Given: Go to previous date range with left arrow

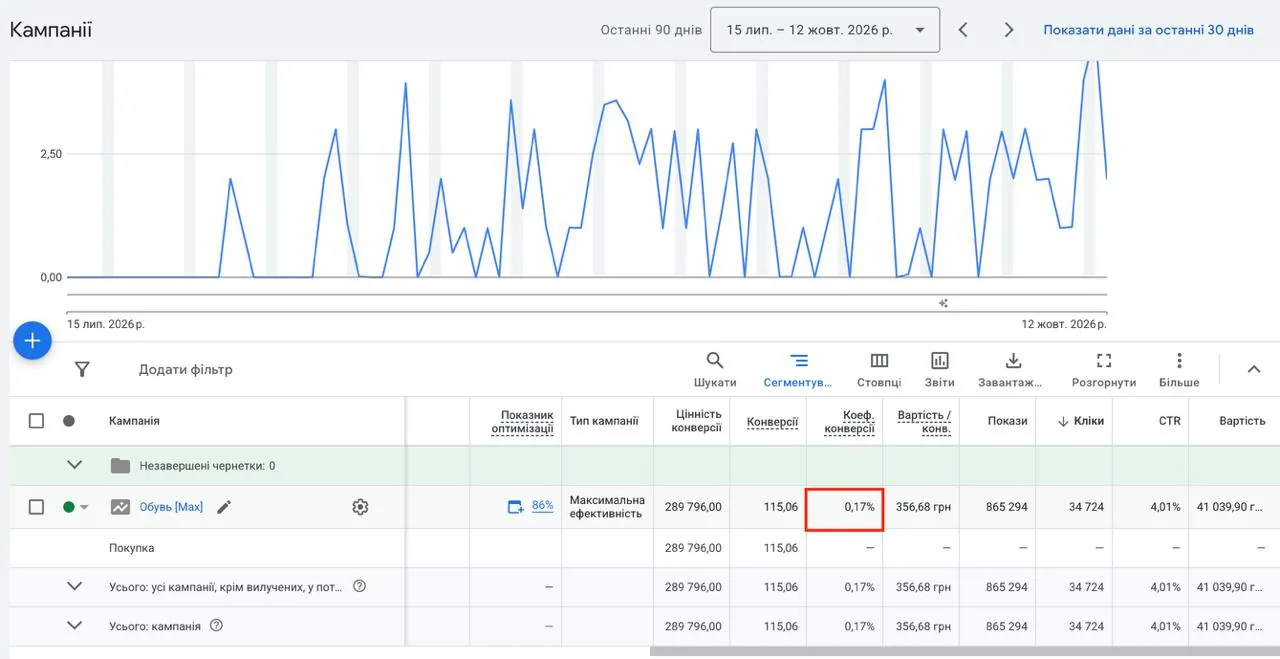Looking at the screenshot, I should pyautogui.click(x=963, y=30).
